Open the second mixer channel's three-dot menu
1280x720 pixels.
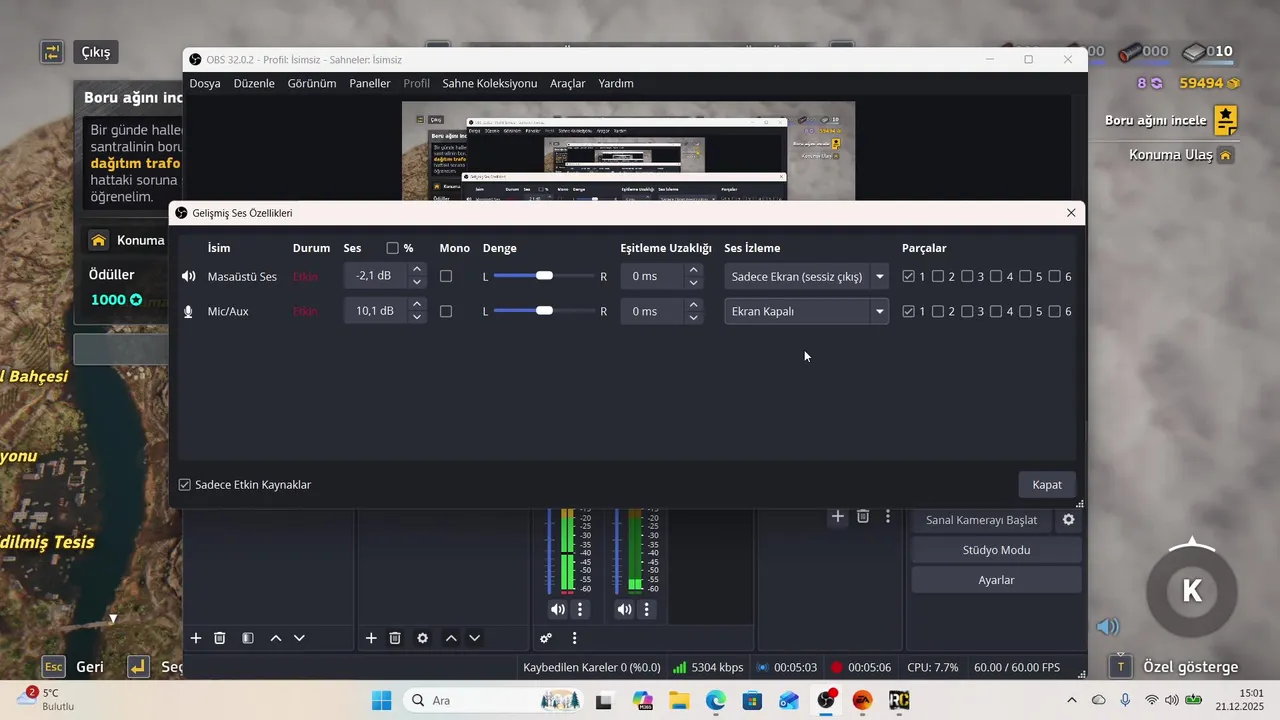(x=647, y=609)
